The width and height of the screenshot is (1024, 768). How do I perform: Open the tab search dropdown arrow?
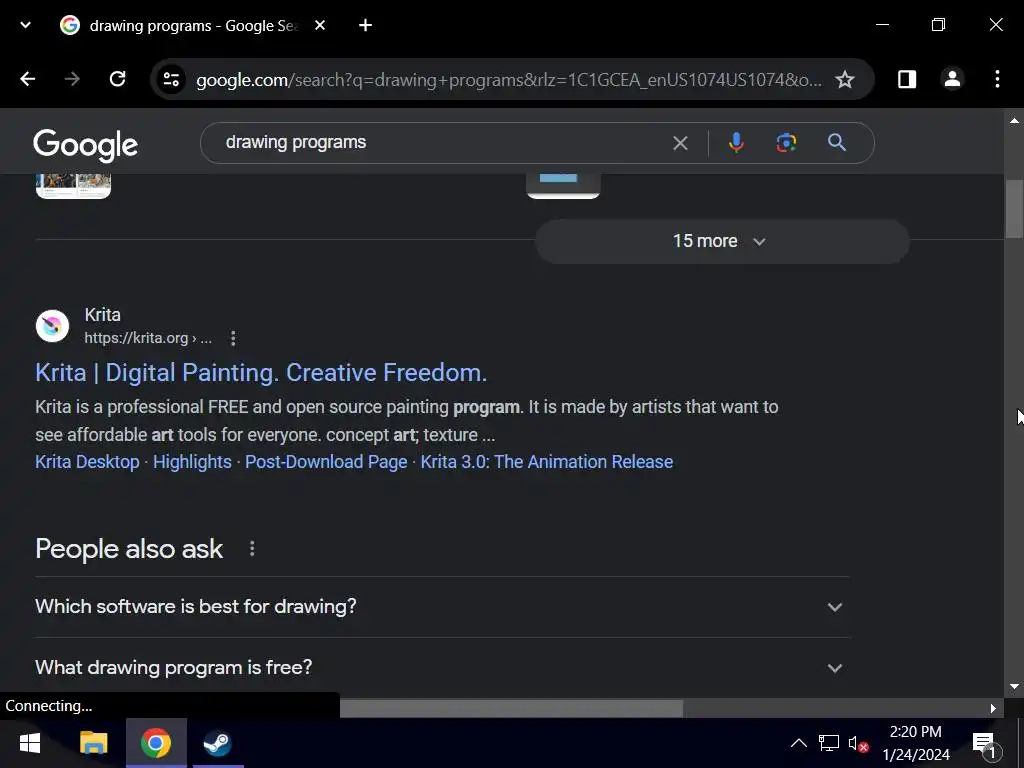tap(25, 25)
